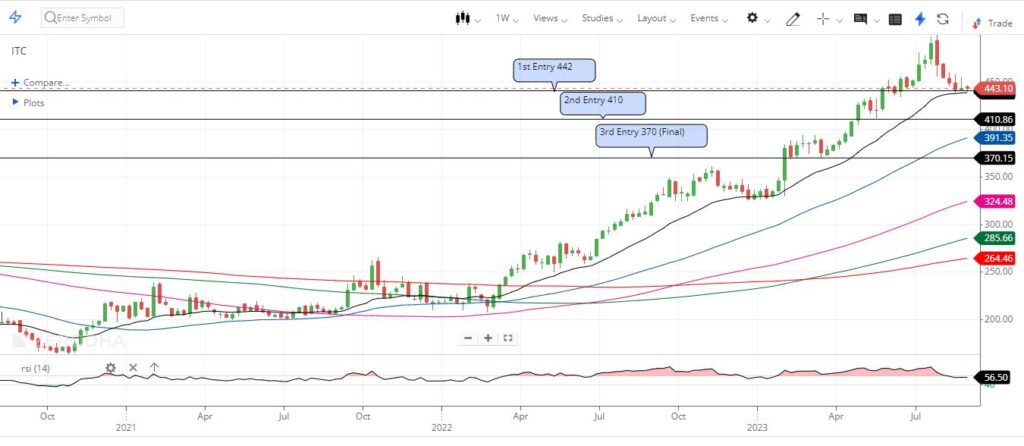
Task: Click the green 285.66 moving average tag
Action: [994, 238]
